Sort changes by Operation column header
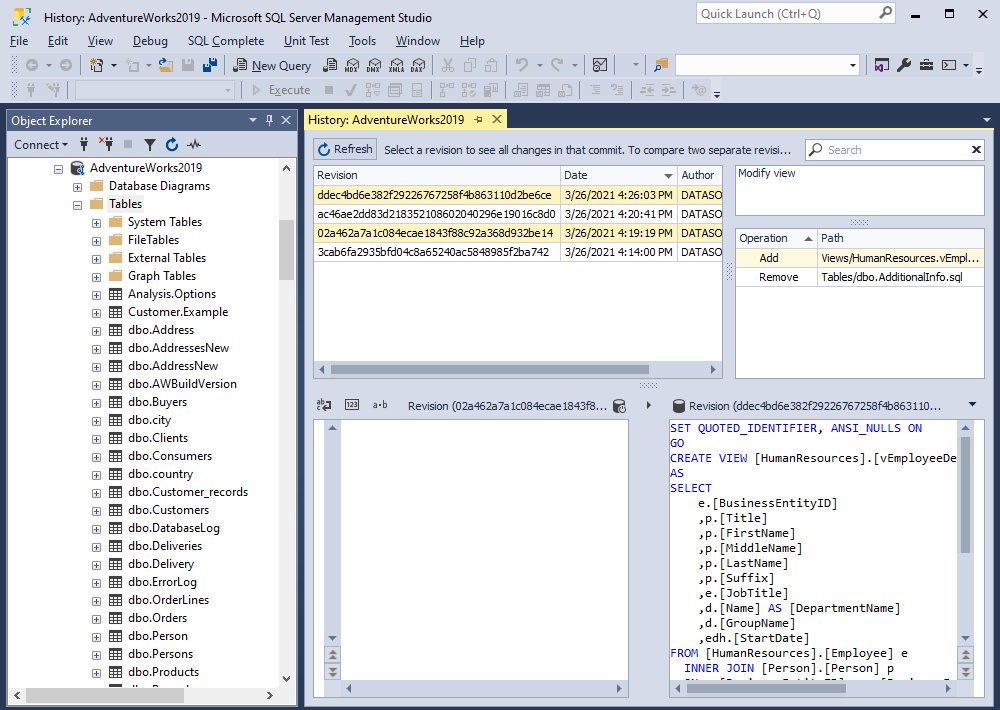This screenshot has width=1000, height=710. point(776,239)
